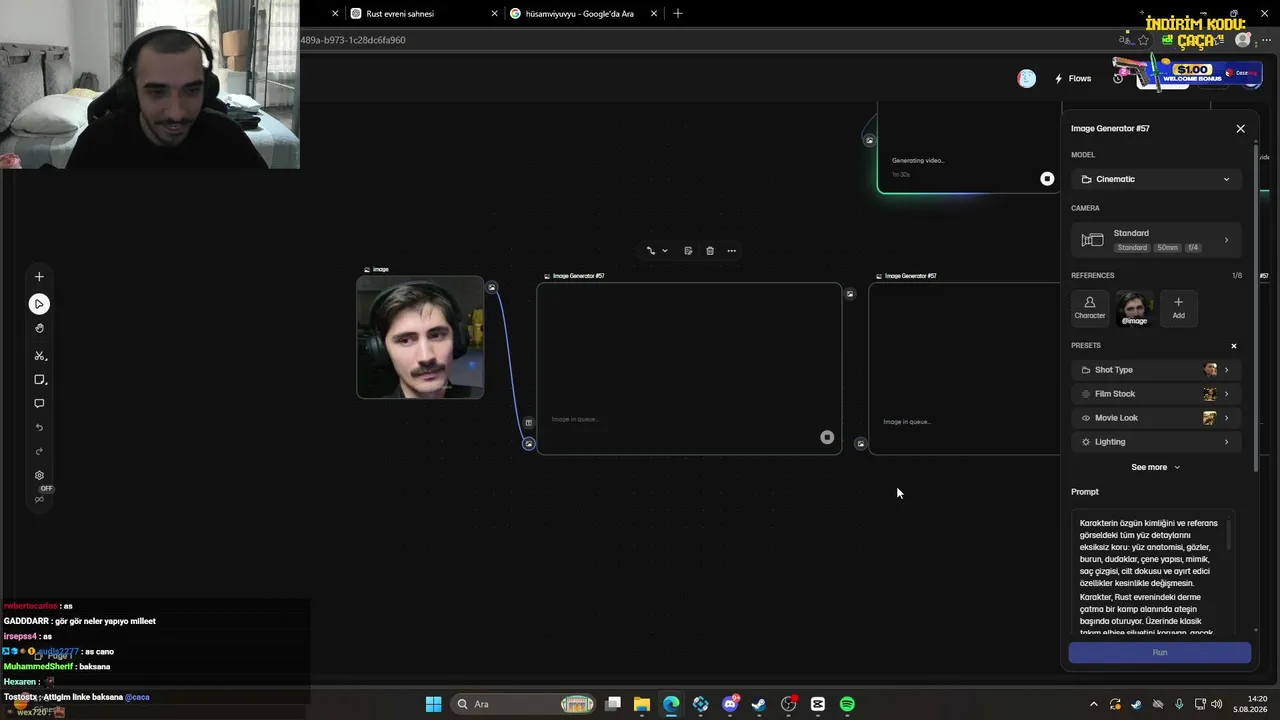Stop the first Image Generator #57 queue
The image size is (1280, 720).
pos(827,437)
